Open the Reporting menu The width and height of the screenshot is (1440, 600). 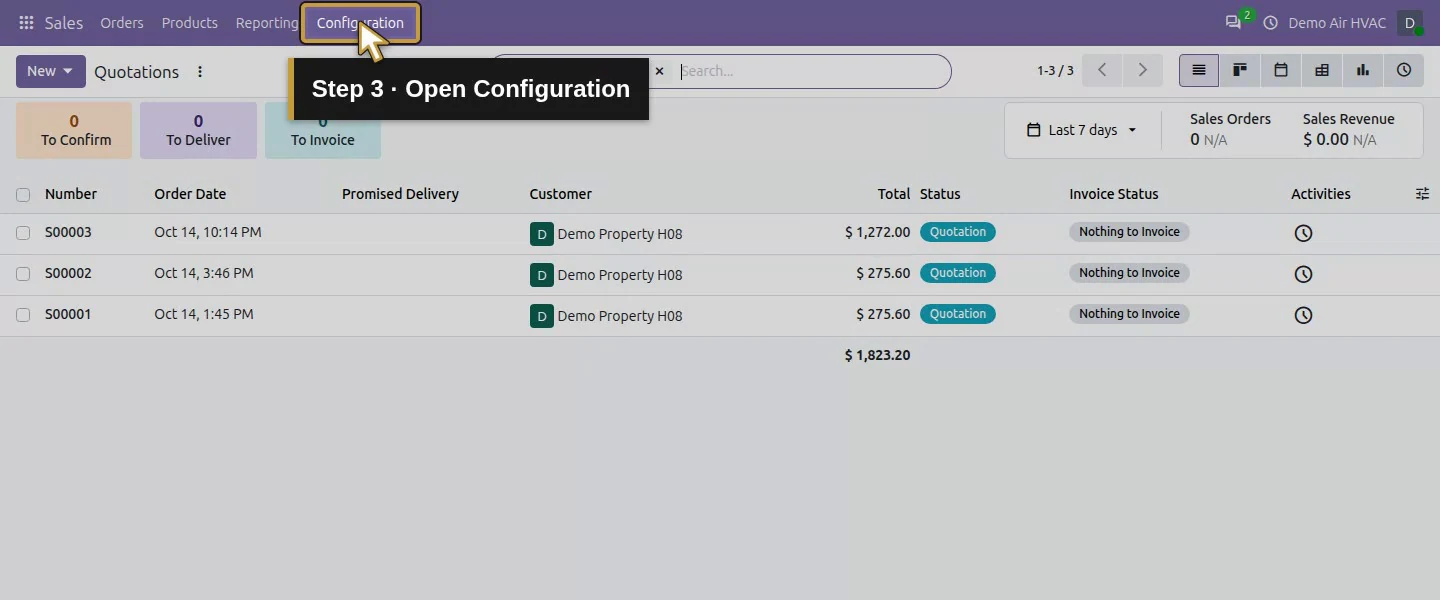tap(267, 23)
